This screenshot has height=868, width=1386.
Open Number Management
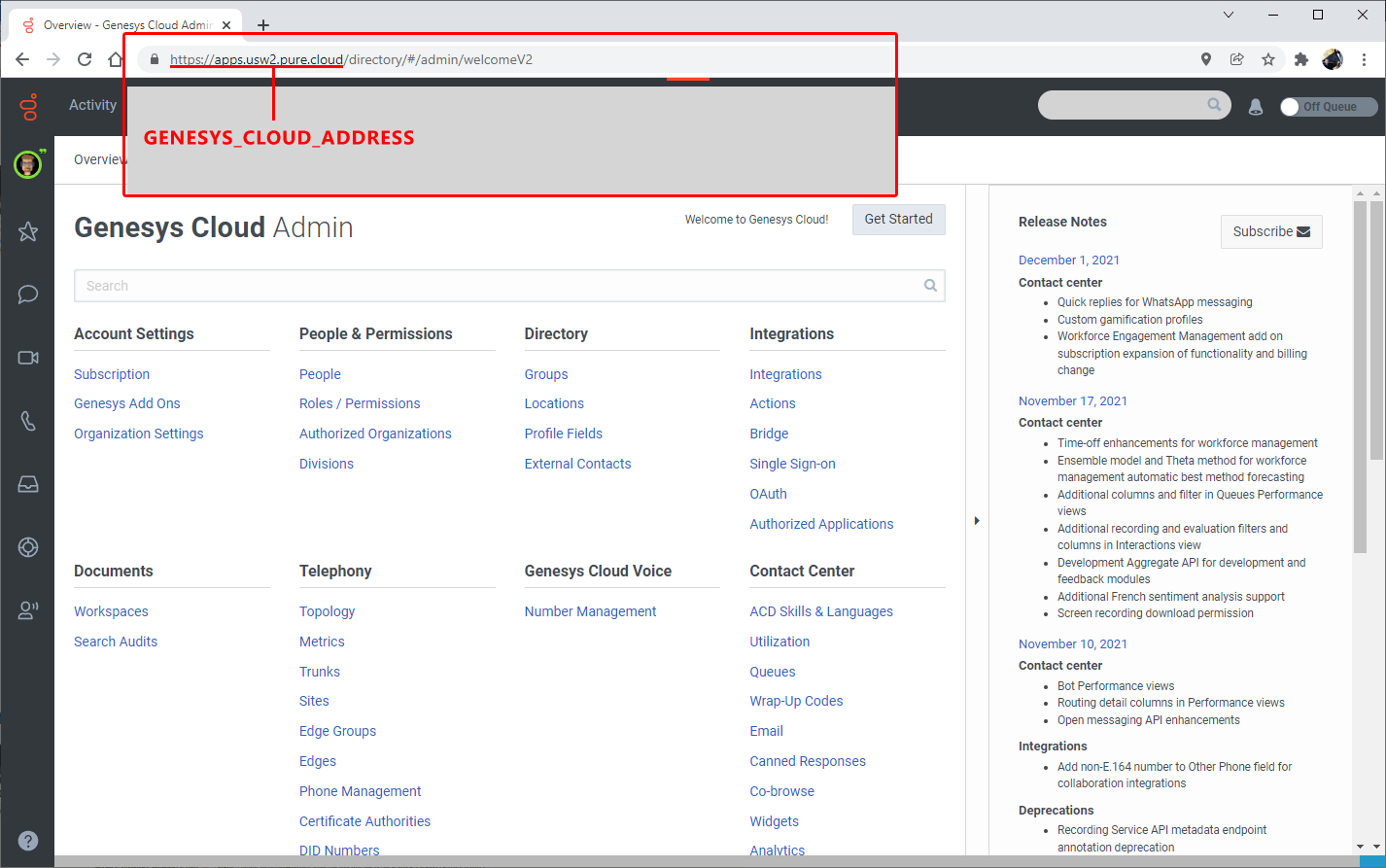590,611
